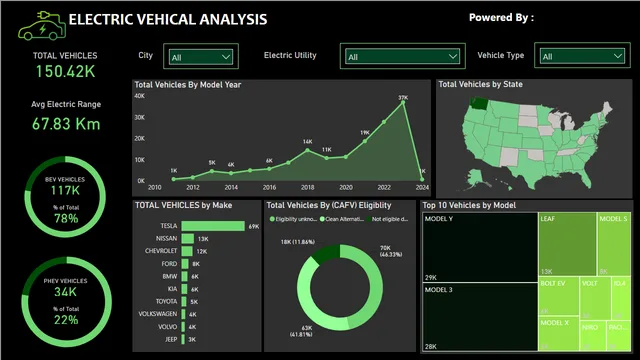Screen dimensions: 640x360
Task: Click the NISSAN 13K bar
Action: tap(188, 238)
